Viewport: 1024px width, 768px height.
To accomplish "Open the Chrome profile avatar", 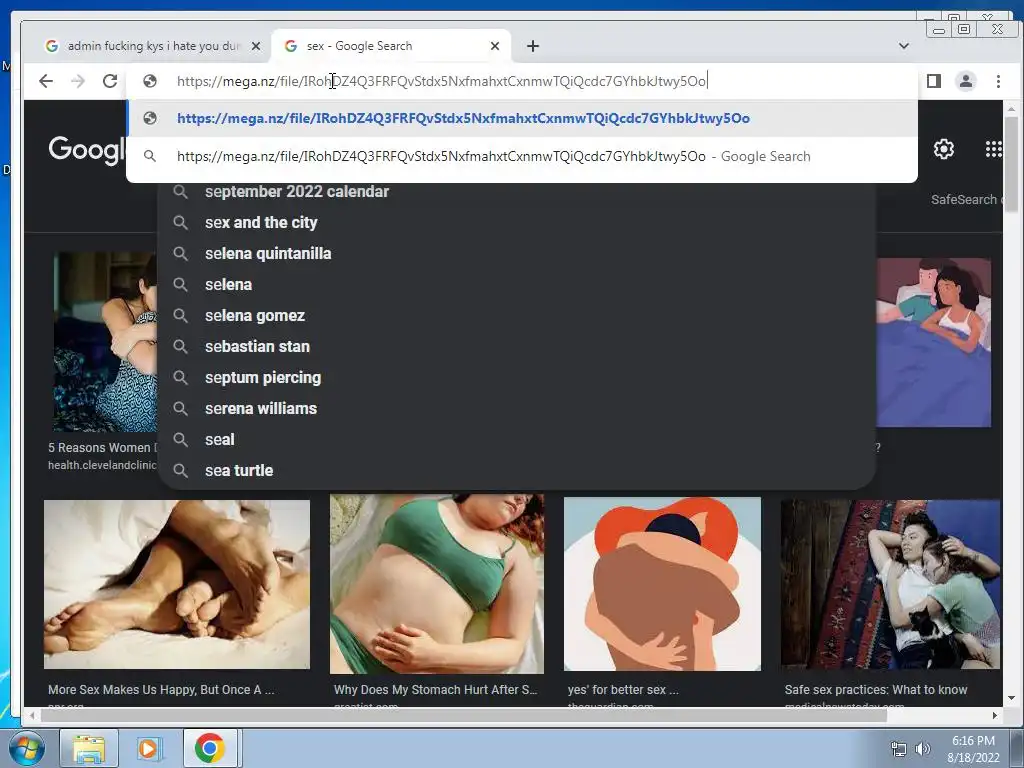I will tap(966, 81).
